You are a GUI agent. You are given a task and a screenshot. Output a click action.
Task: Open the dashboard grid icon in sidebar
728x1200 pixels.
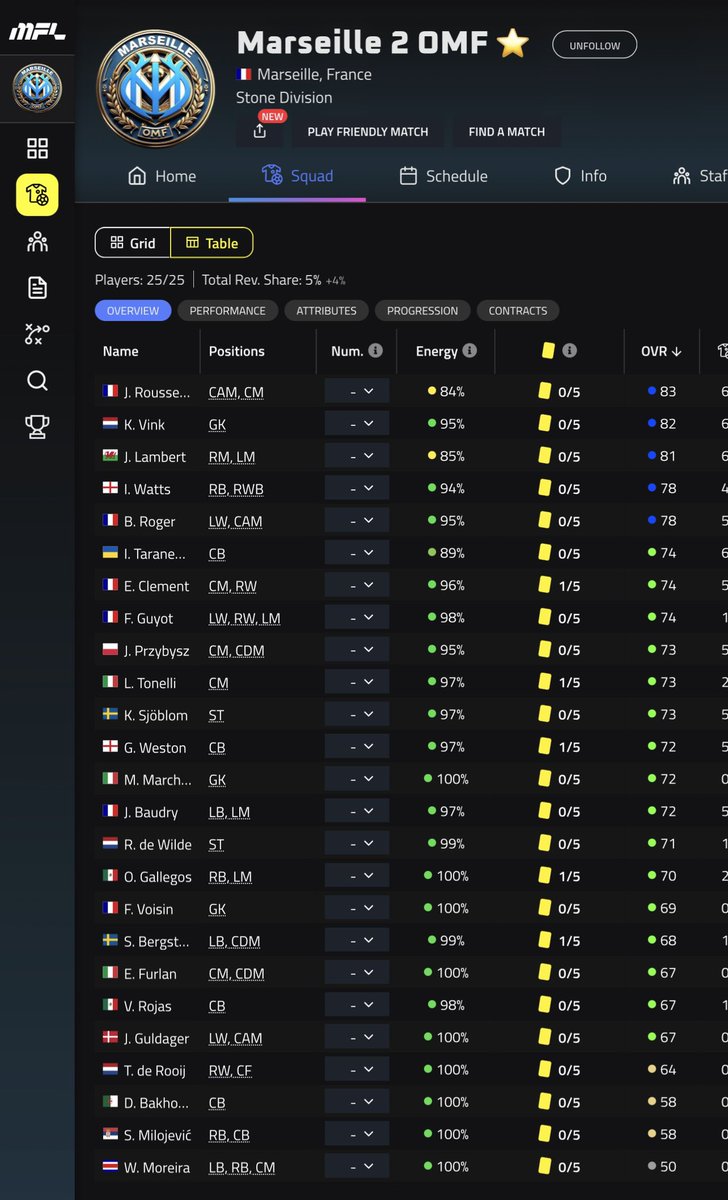click(x=37, y=150)
